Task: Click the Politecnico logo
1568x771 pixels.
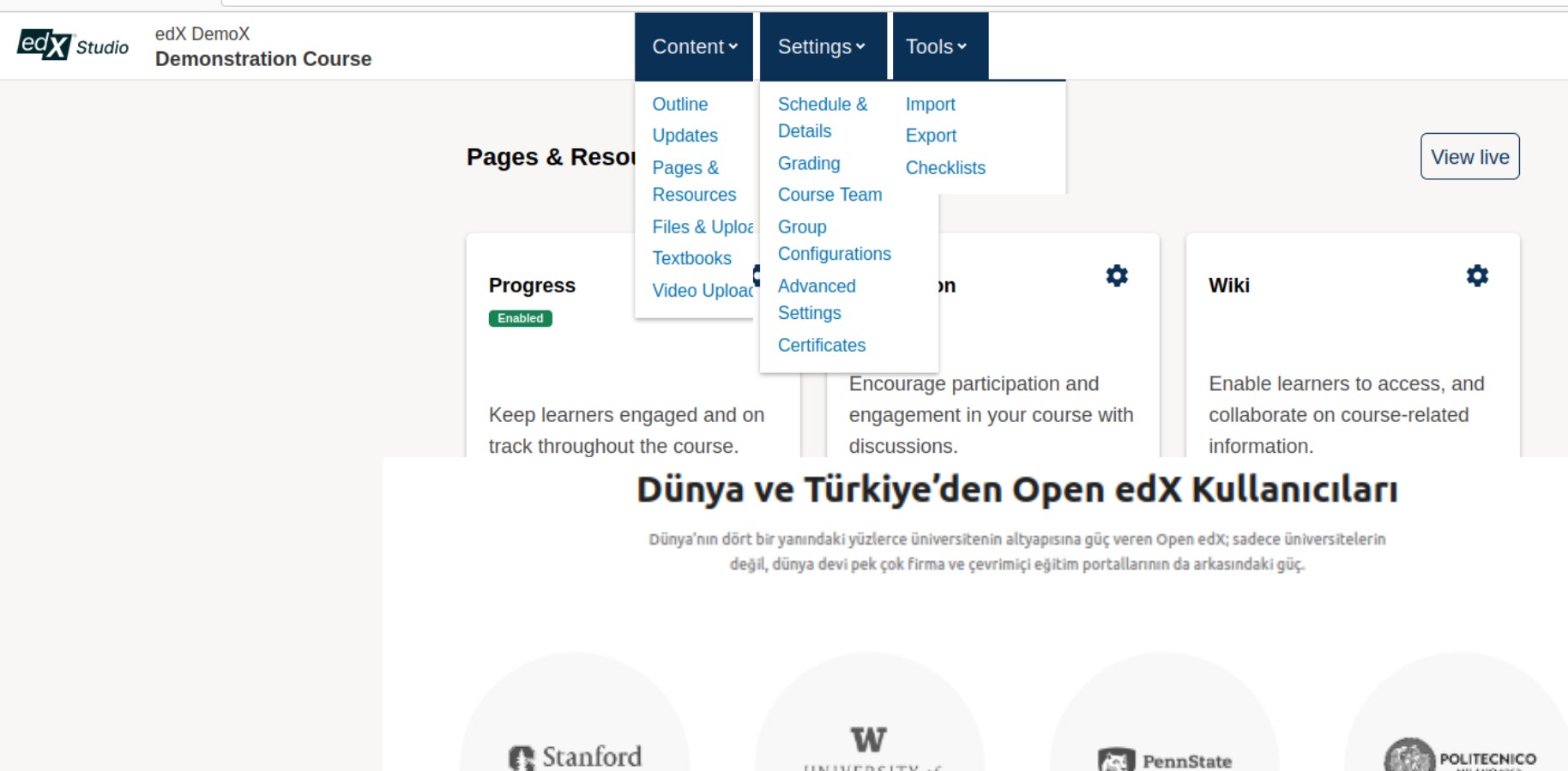Action: [x=1460, y=755]
